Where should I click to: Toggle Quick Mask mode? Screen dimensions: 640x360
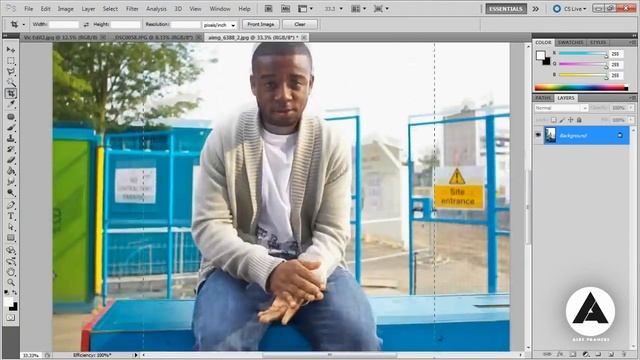(x=11, y=318)
